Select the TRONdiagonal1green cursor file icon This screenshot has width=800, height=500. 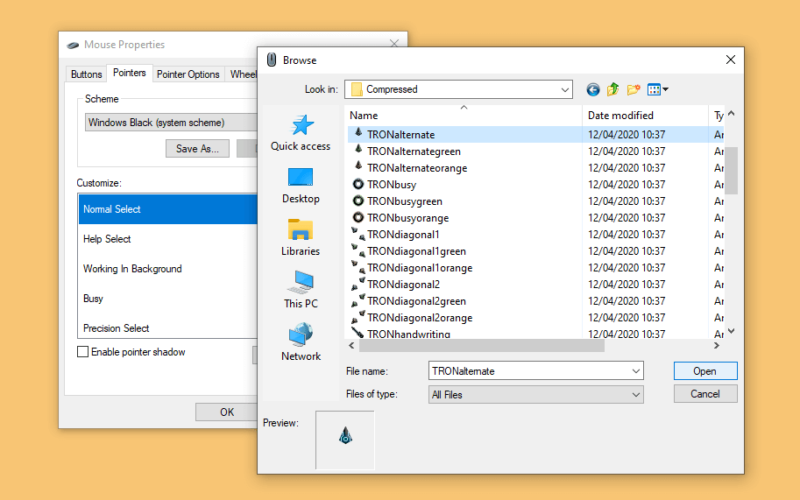[x=358, y=251]
